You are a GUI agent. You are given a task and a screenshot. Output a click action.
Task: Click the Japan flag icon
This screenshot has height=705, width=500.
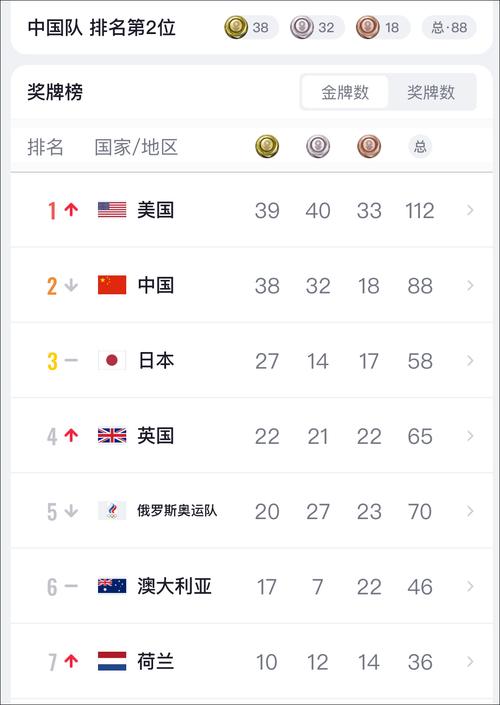click(x=112, y=361)
